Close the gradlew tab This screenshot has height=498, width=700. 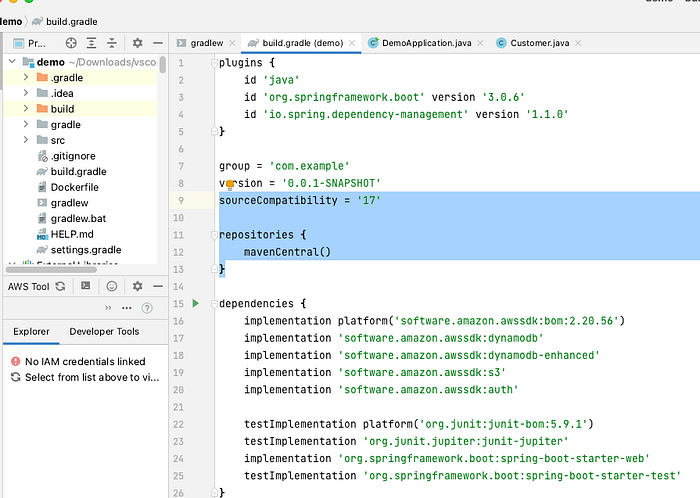coord(232,43)
